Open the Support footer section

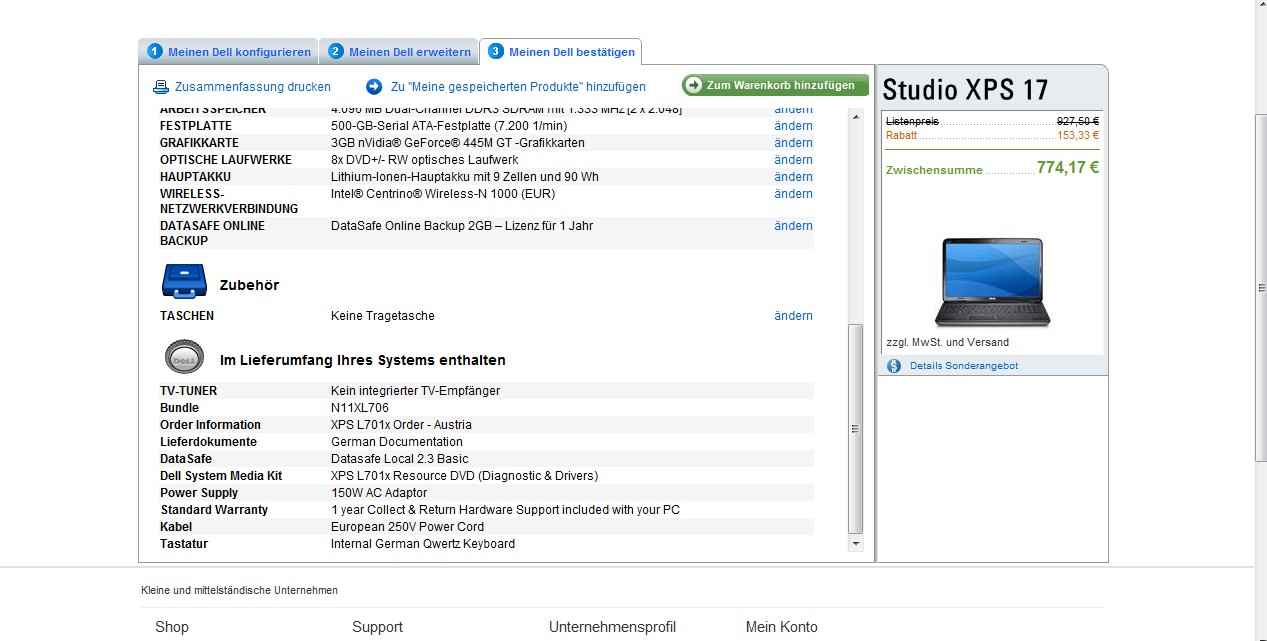(377, 627)
